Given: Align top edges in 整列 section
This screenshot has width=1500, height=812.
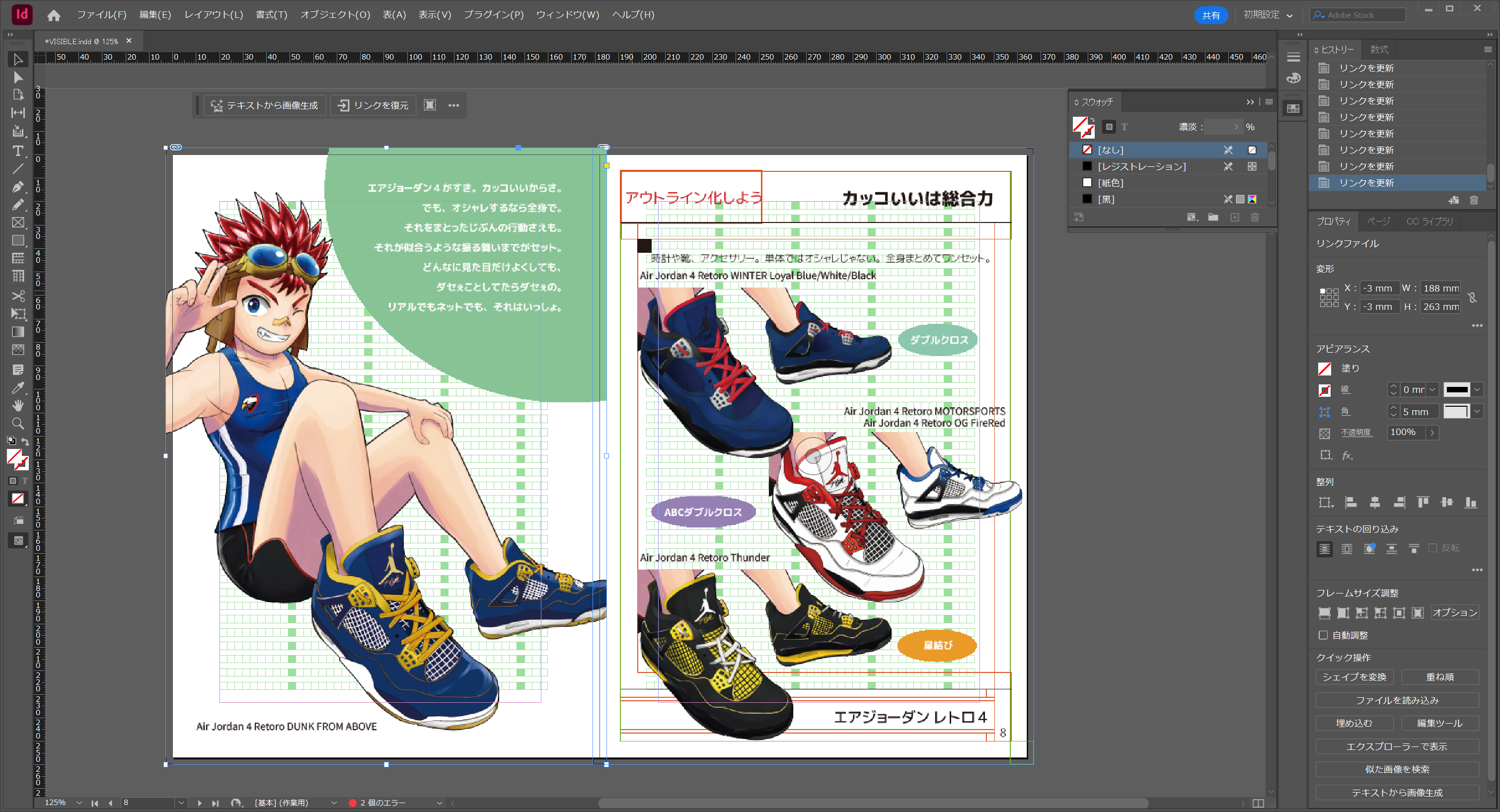Looking at the screenshot, I should 1423,502.
